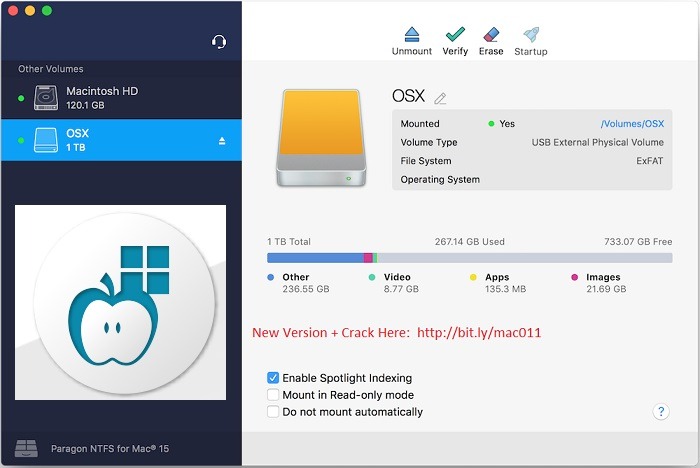
Task: Click the Macintosh HD drive icon
Action: [x=46, y=98]
